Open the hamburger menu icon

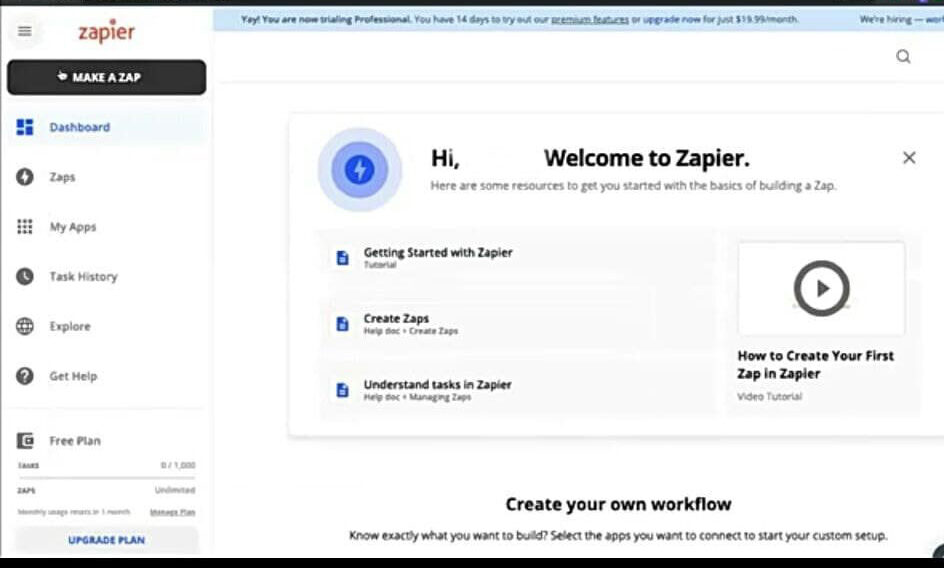pyautogui.click(x=25, y=31)
